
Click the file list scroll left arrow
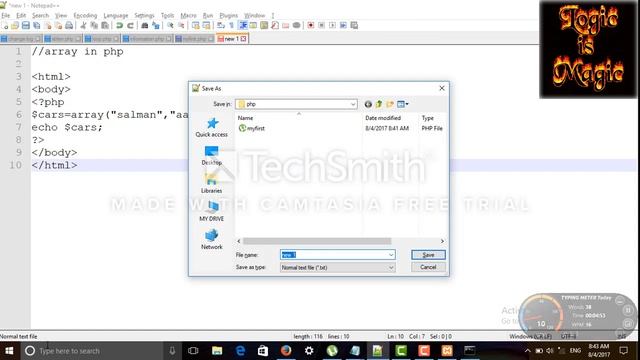(x=239, y=241)
